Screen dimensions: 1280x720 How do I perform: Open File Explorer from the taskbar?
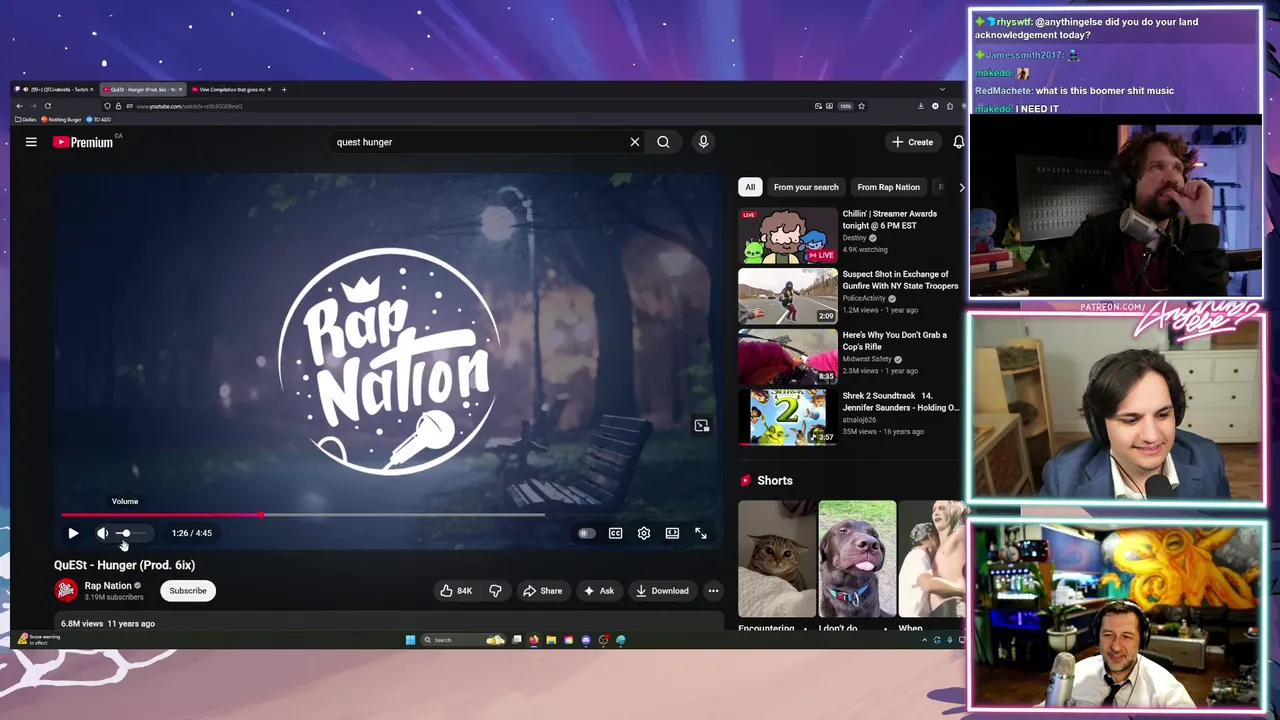click(551, 640)
